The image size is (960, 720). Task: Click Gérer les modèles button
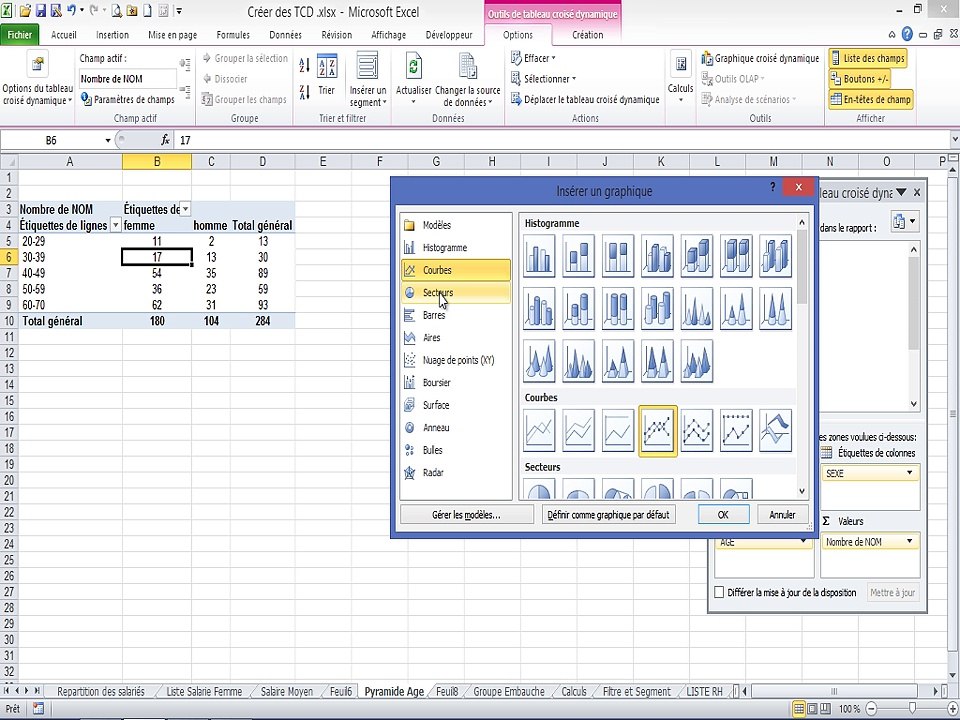(x=467, y=514)
